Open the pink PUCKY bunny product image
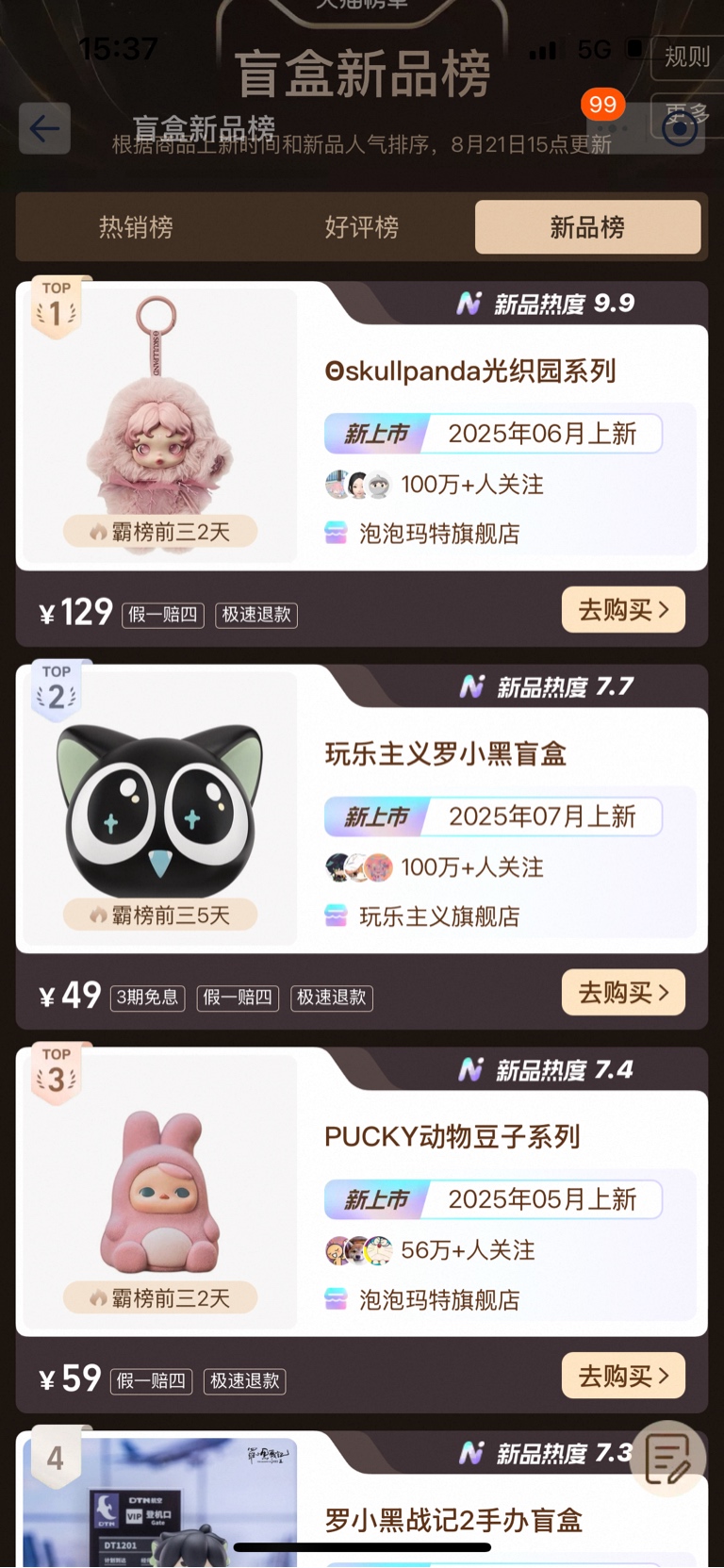724x1568 pixels. pyautogui.click(x=160, y=1191)
